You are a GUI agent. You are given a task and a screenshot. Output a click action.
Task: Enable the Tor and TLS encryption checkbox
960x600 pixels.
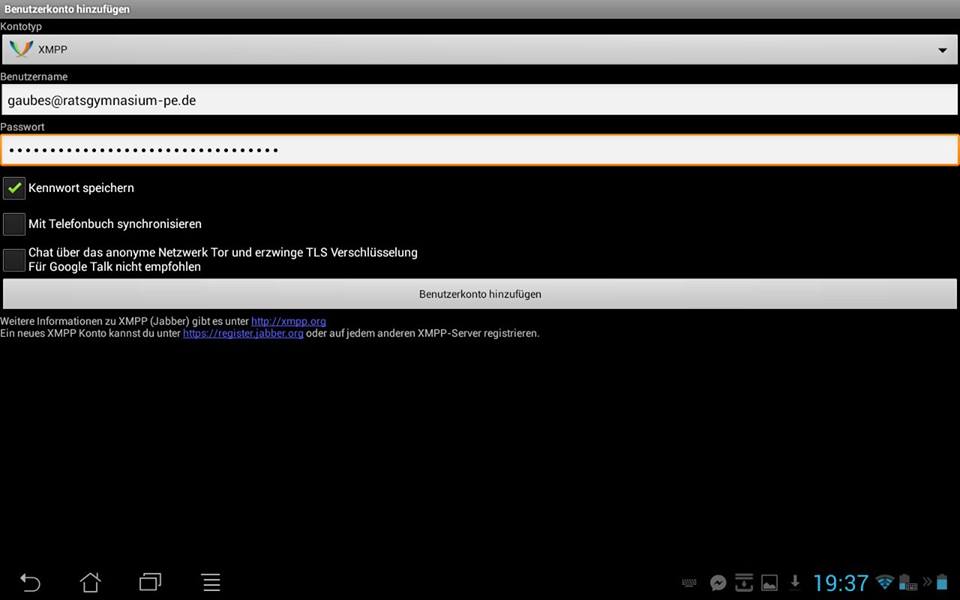(x=14, y=260)
